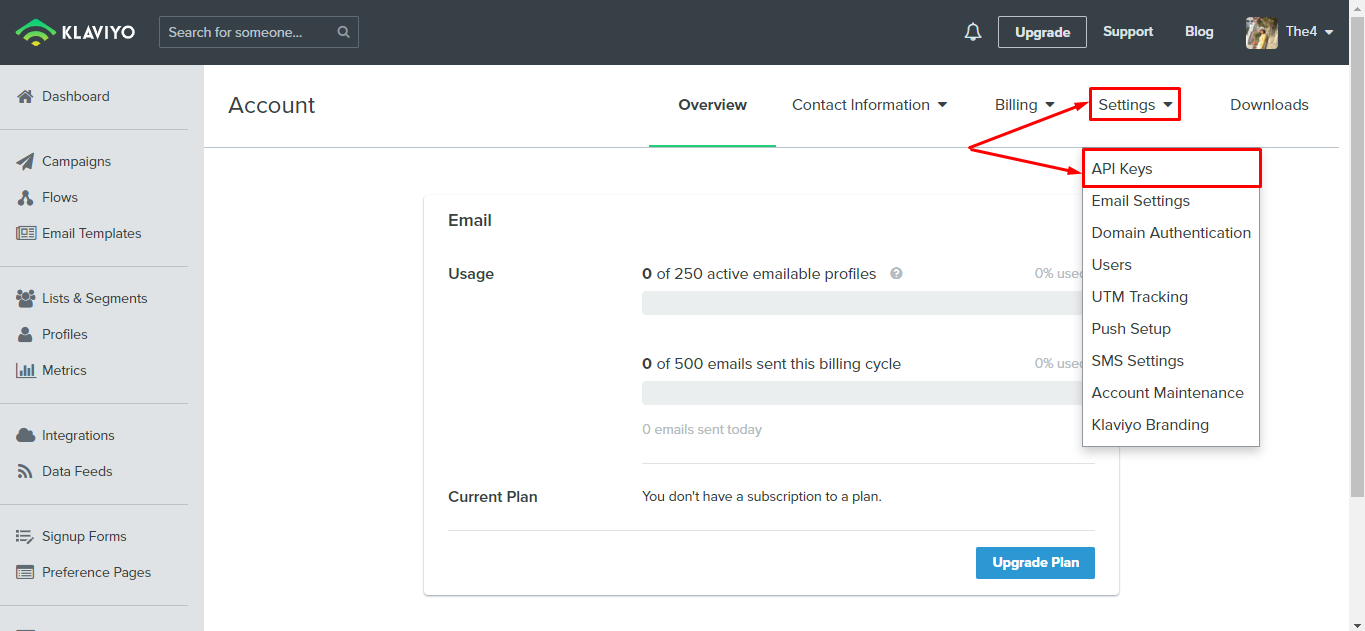Open Email Templates section
Image resolution: width=1365 pixels, height=631 pixels.
92,234
